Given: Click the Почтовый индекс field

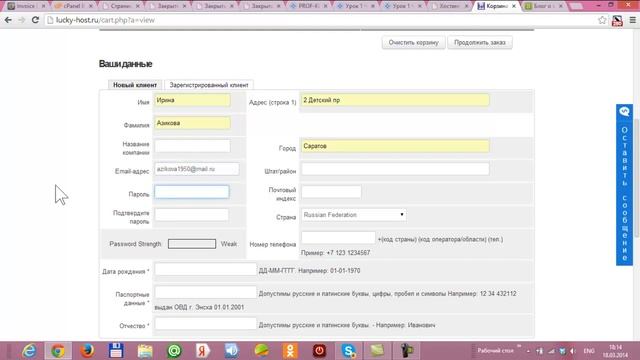Looking at the screenshot, I should click(x=331, y=192).
